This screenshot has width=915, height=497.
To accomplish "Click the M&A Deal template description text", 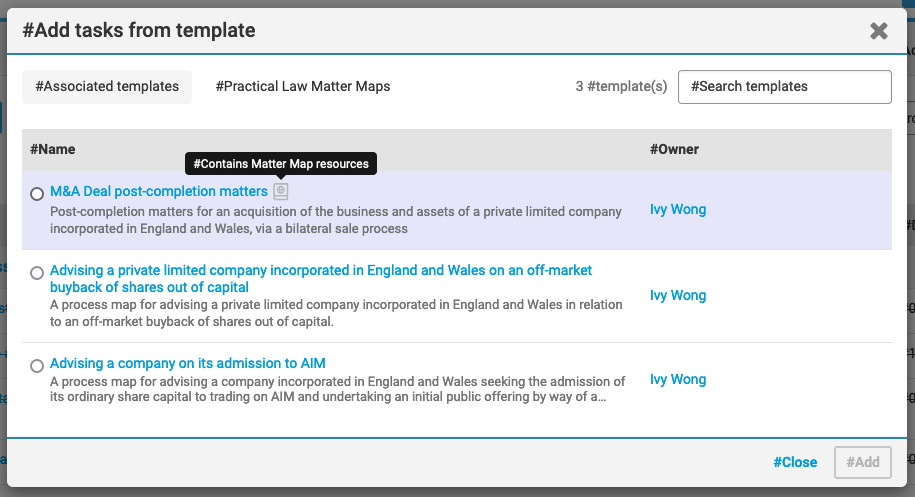I will [335, 220].
